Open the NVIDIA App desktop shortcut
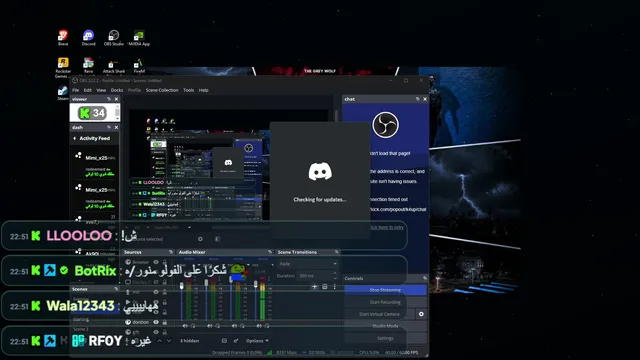640x360 pixels. pyautogui.click(x=139, y=38)
